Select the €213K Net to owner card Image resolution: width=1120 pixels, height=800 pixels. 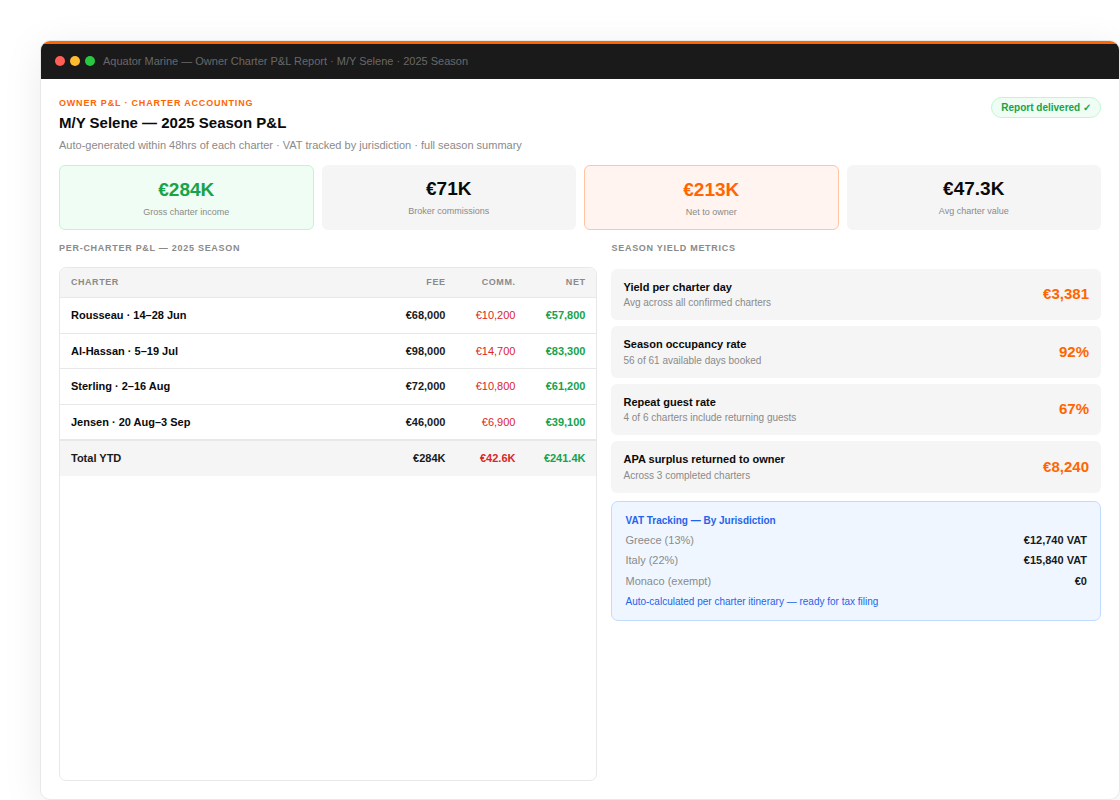pyautogui.click(x=711, y=198)
